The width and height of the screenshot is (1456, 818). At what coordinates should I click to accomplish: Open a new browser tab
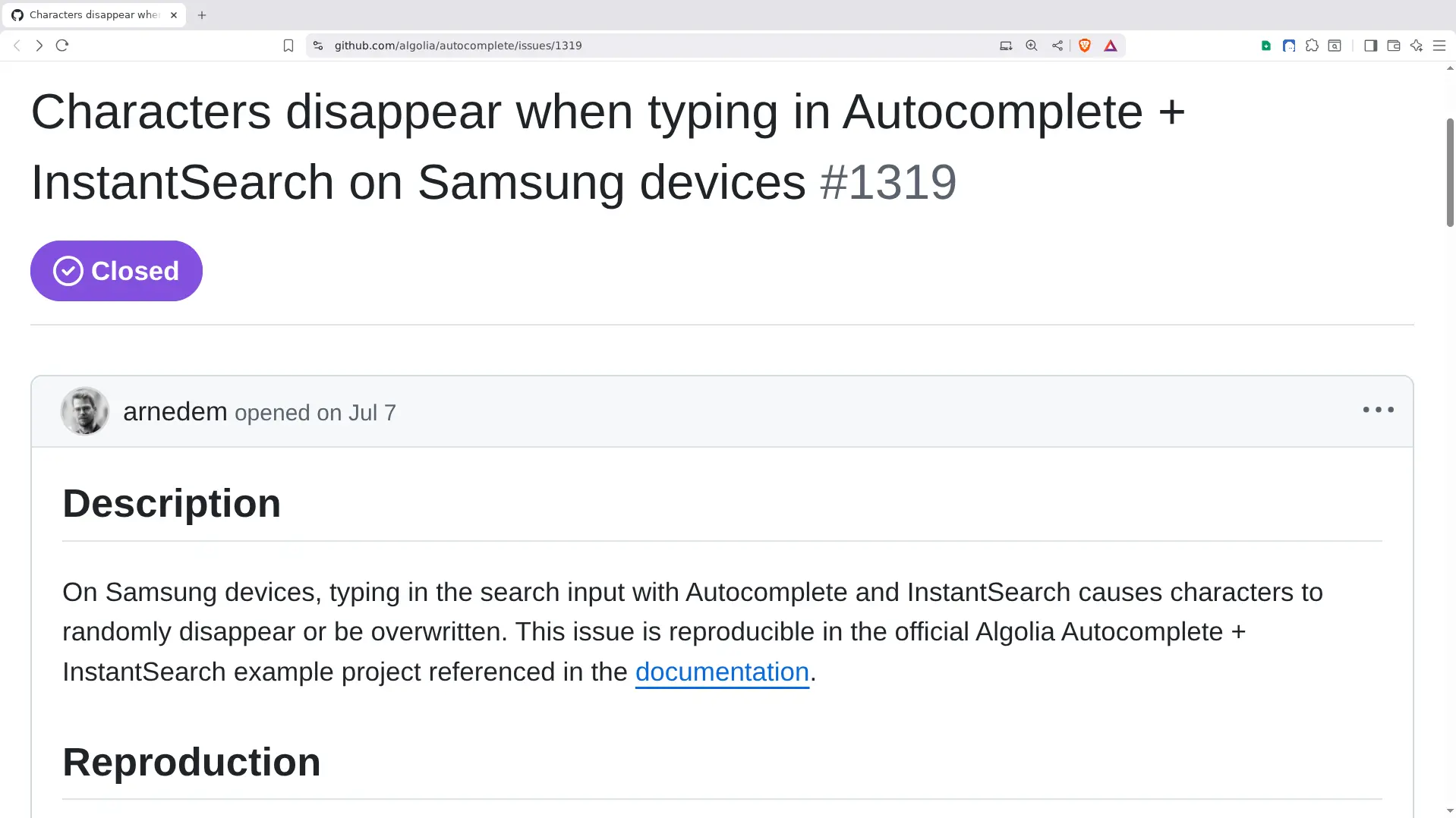[201, 14]
